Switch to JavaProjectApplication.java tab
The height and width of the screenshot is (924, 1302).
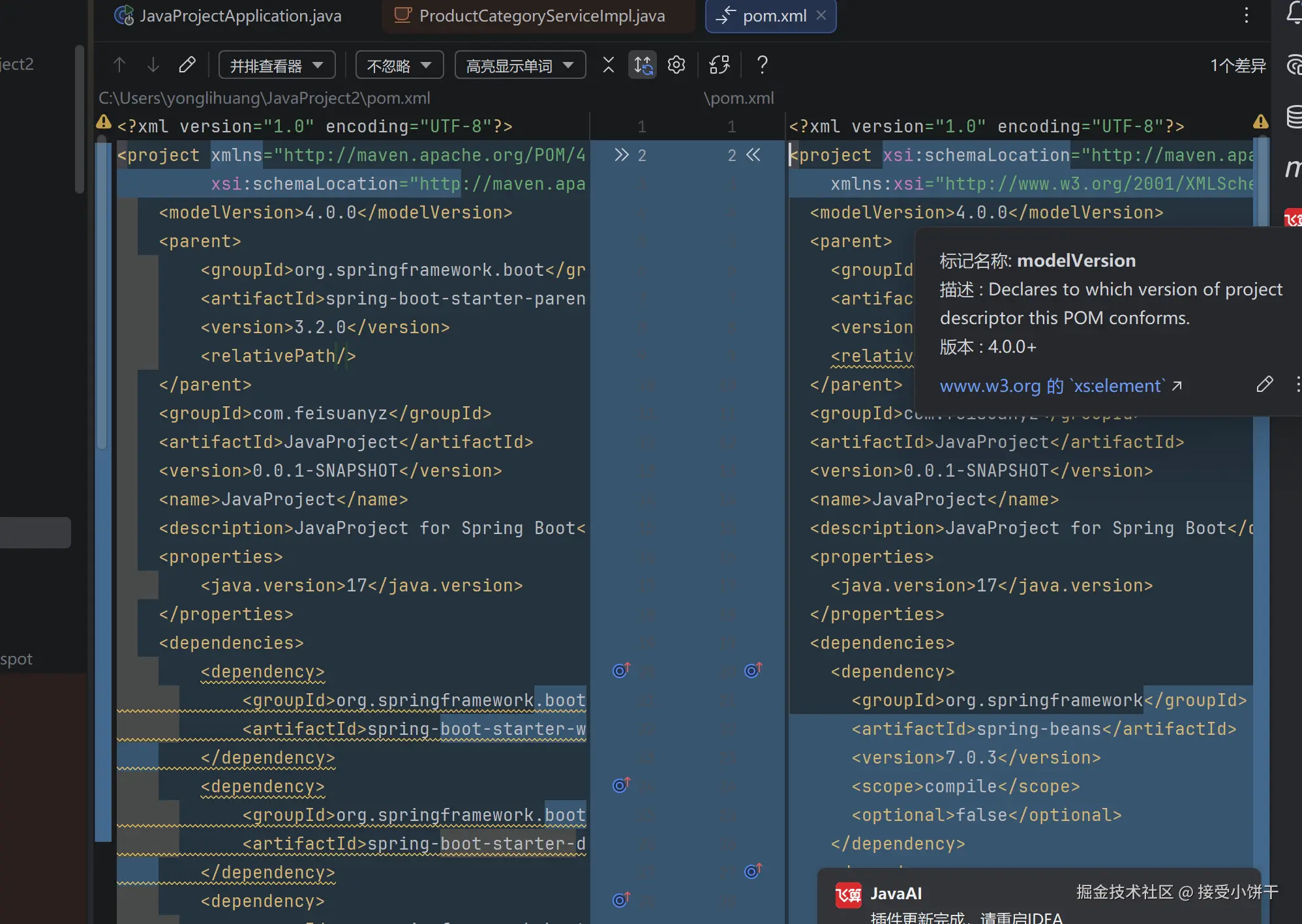point(240,16)
